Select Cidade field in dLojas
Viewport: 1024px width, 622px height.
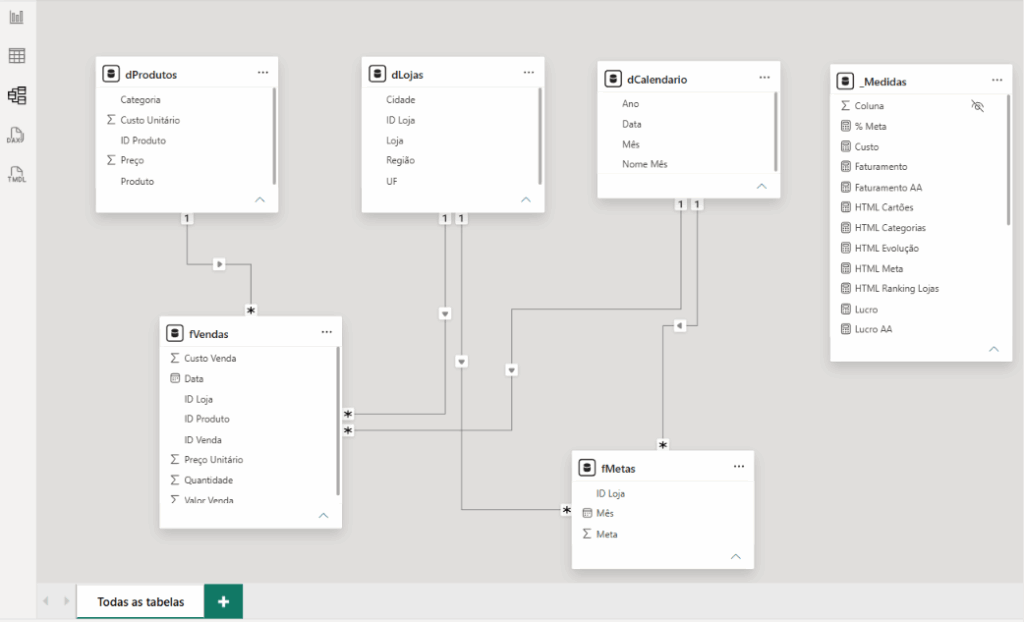pos(400,99)
